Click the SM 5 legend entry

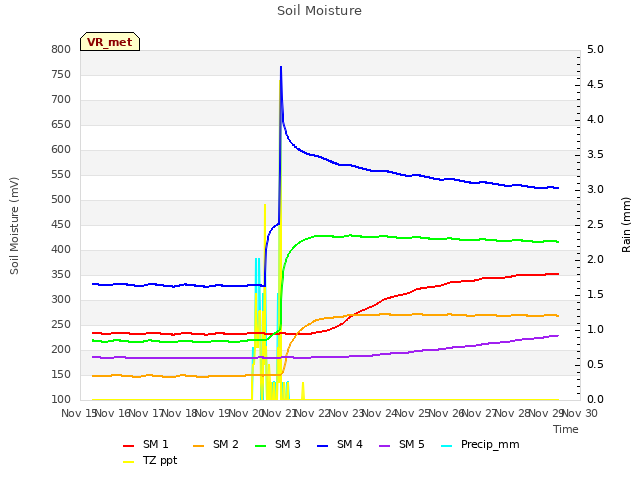pyautogui.click(x=402, y=444)
